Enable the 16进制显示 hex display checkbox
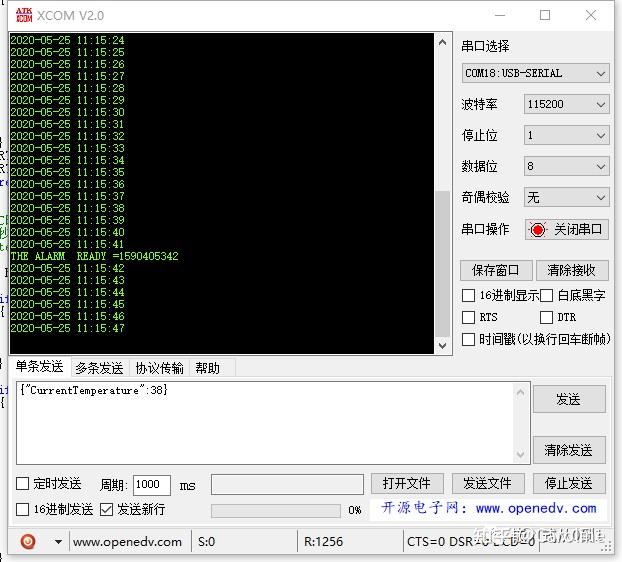 [x=468, y=295]
